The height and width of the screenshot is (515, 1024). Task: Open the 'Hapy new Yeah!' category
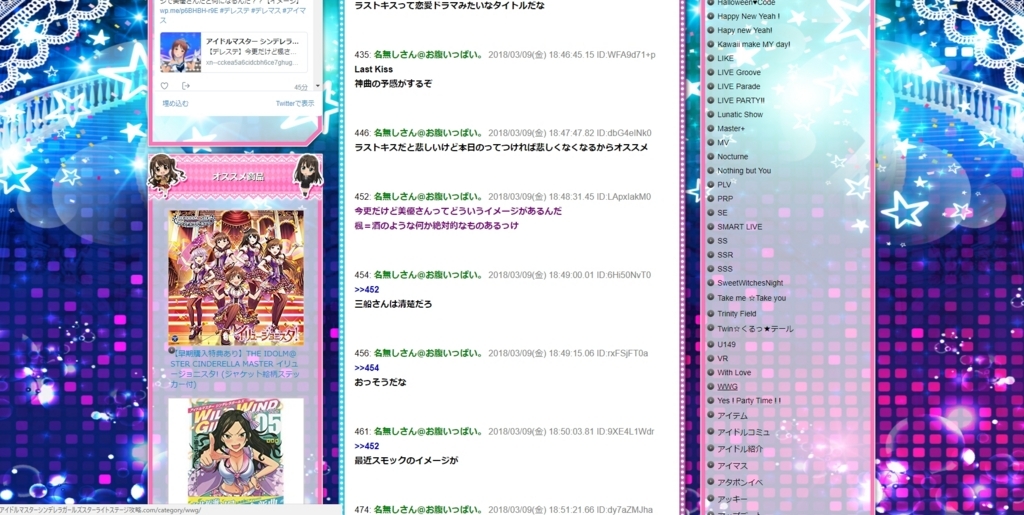pyautogui.click(x=744, y=30)
